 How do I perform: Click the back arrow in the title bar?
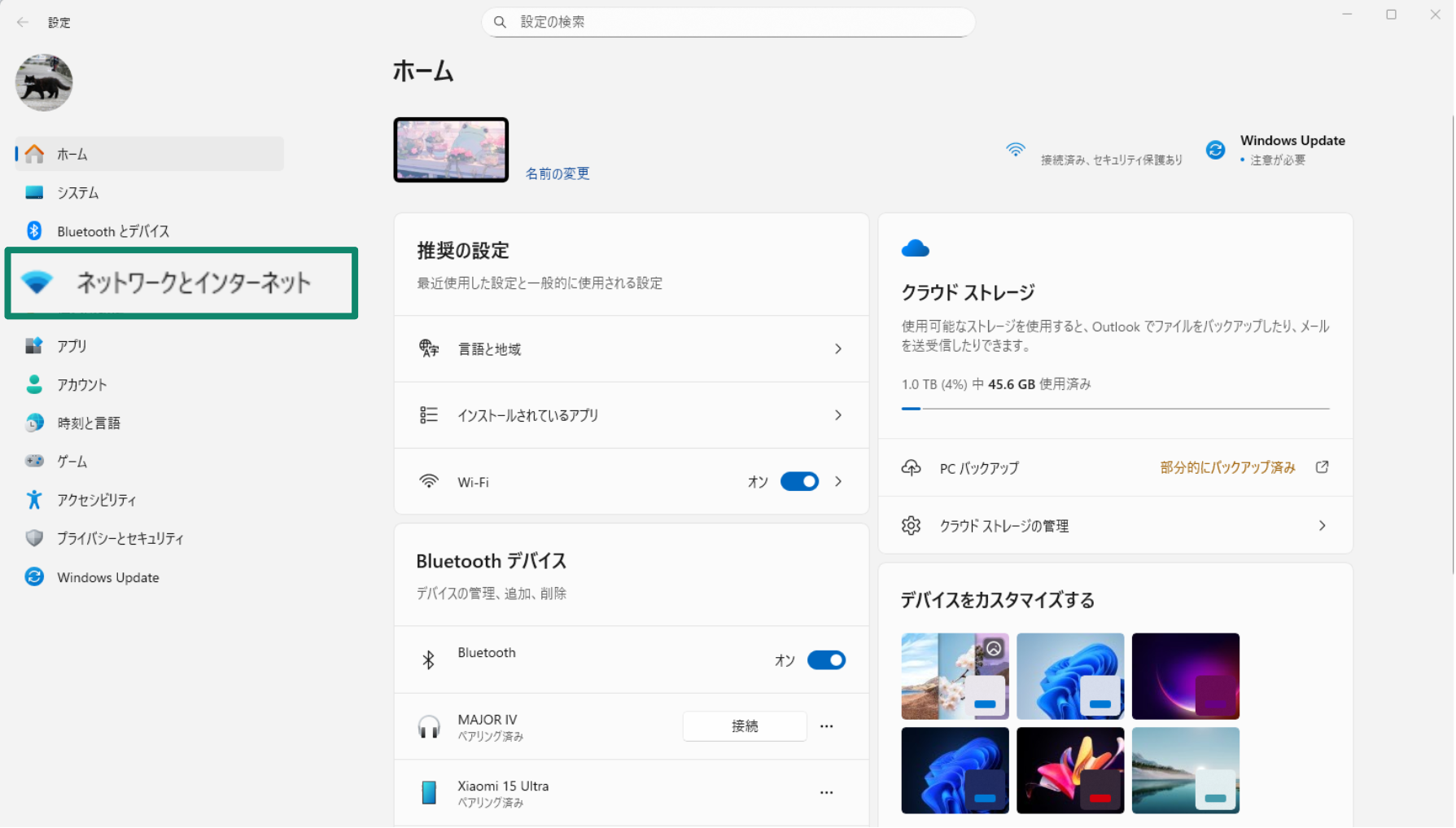coord(23,23)
